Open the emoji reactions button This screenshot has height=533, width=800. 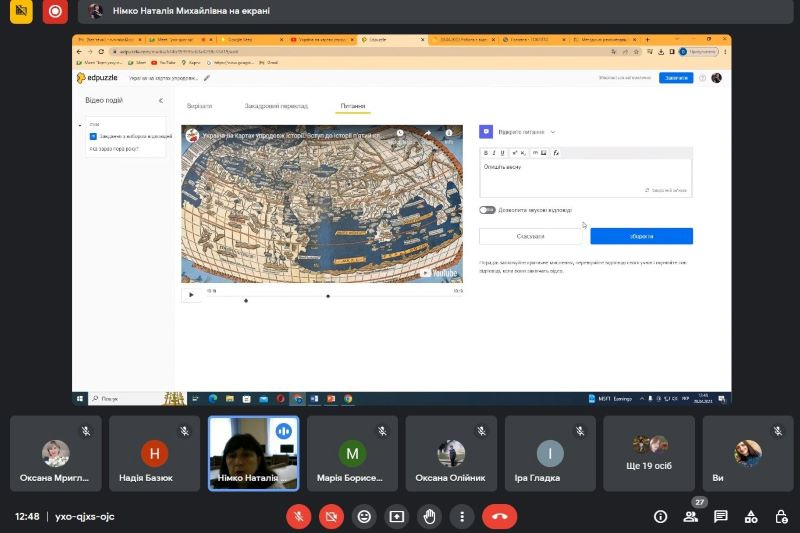[364, 517]
